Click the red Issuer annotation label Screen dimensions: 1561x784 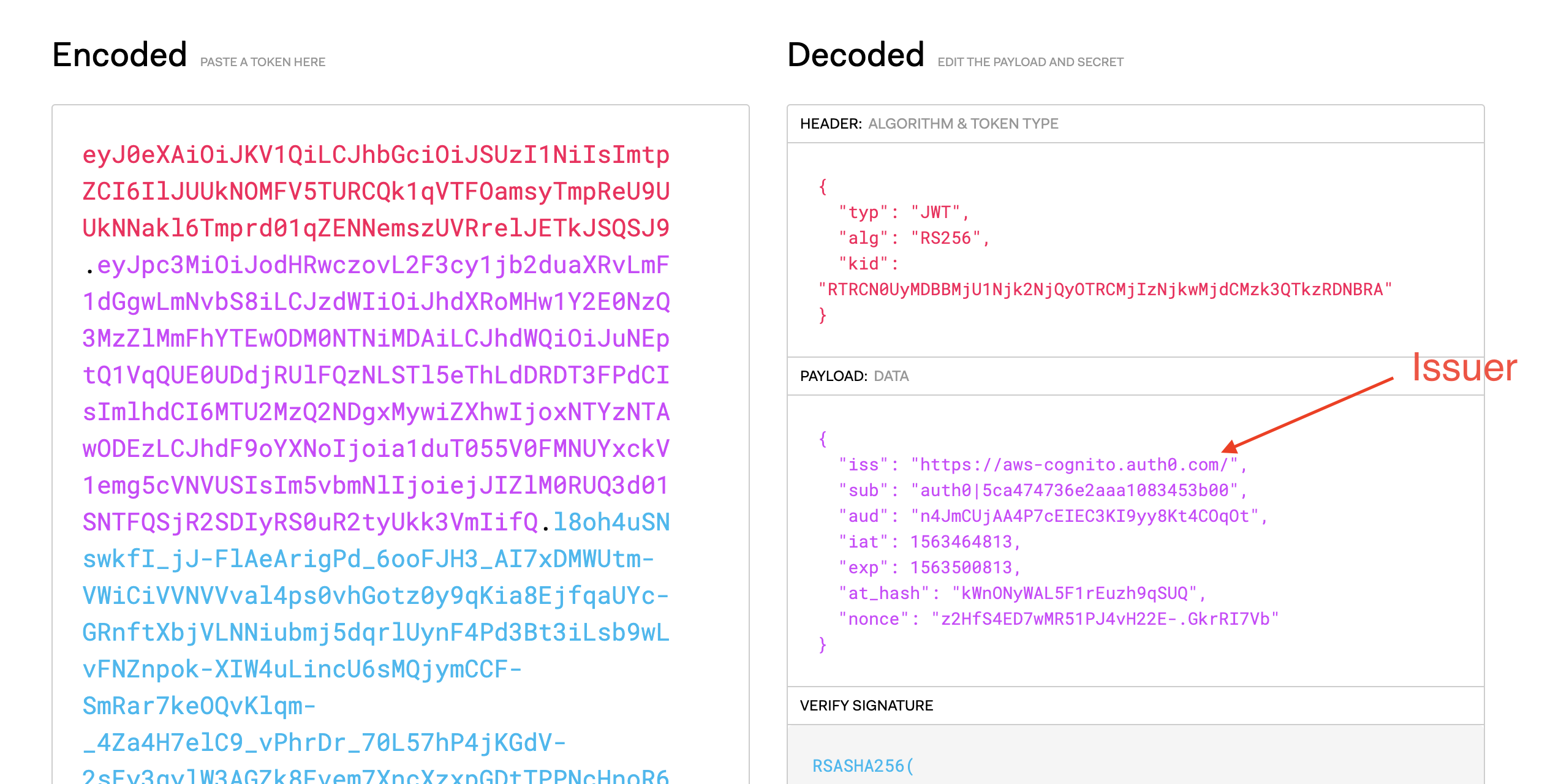pos(1464,368)
